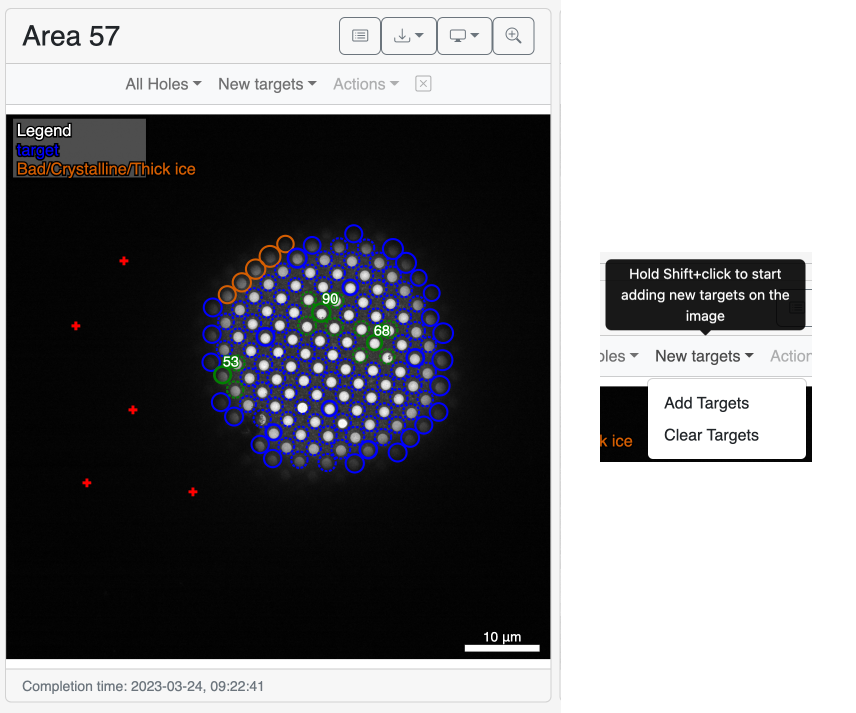Click the download image icon

(x=404, y=35)
